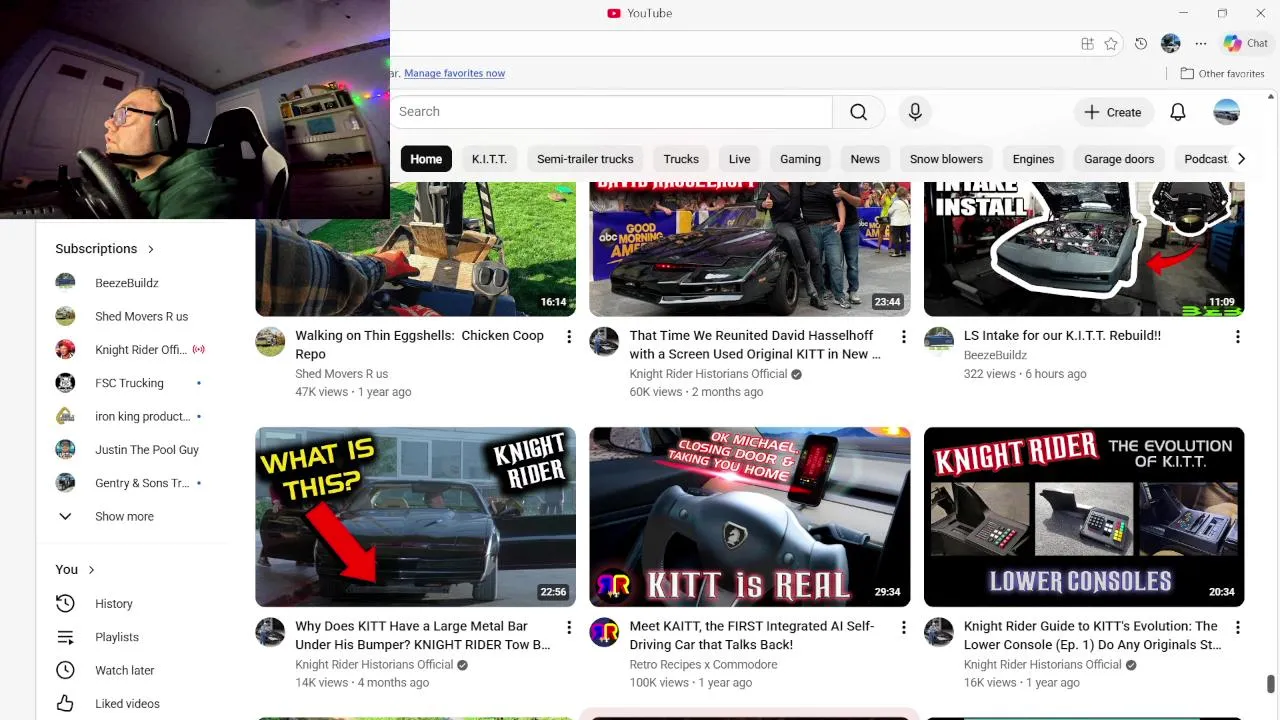This screenshot has height=720, width=1280.
Task: Open Playlists icon in sidebar
Action: coord(65,637)
